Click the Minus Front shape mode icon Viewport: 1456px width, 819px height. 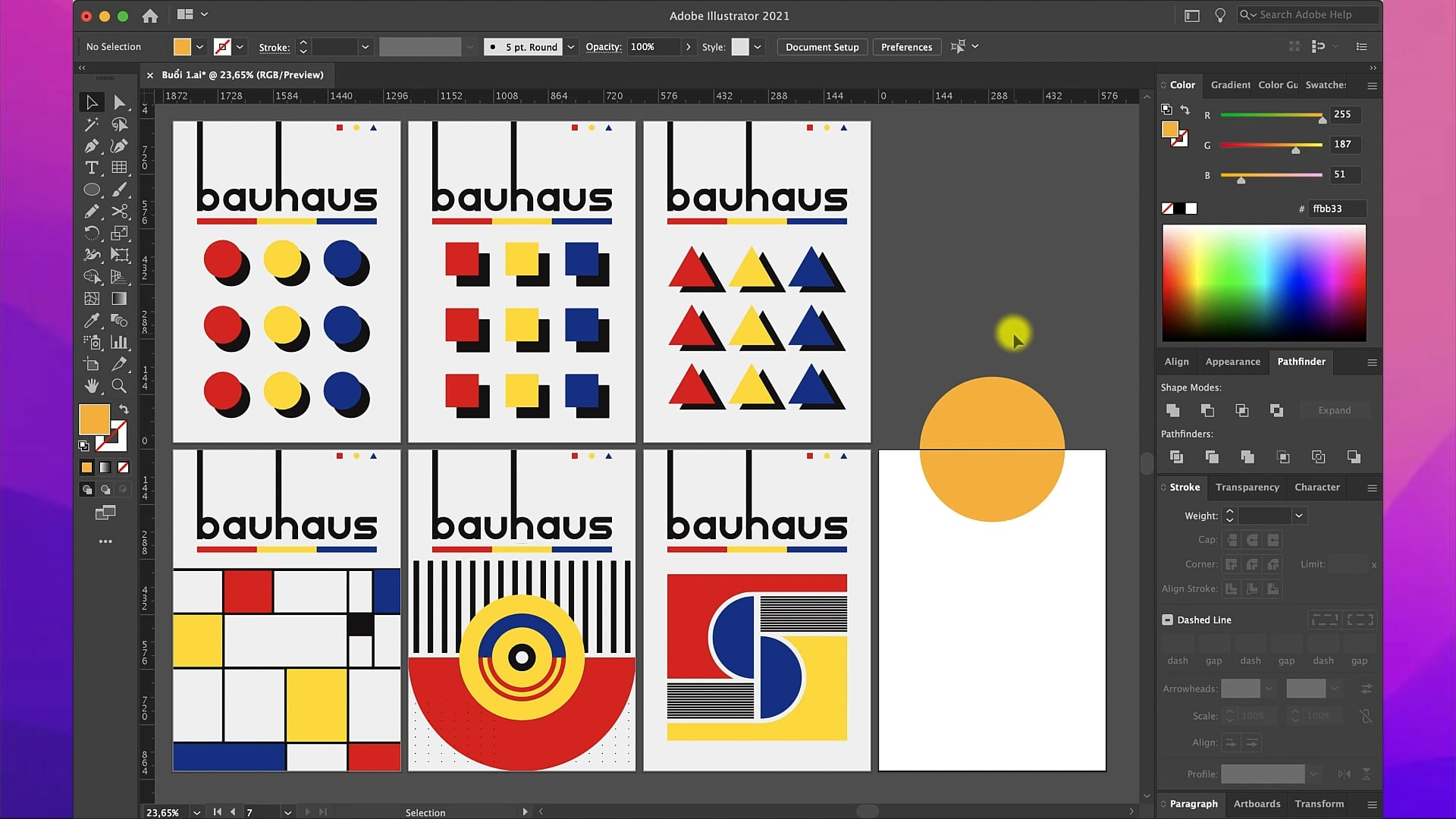pos(1207,410)
